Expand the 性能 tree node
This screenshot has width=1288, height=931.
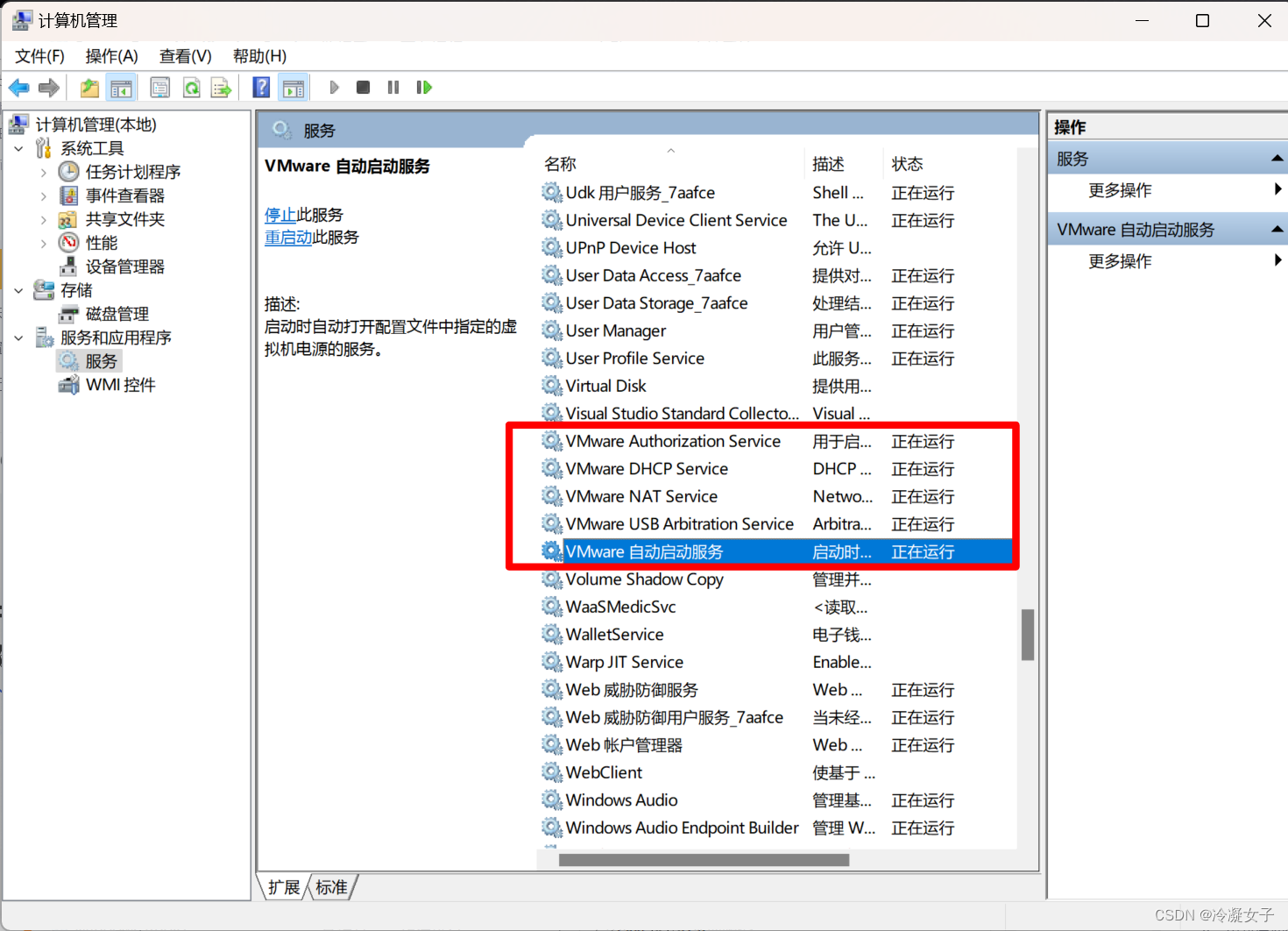pos(43,243)
